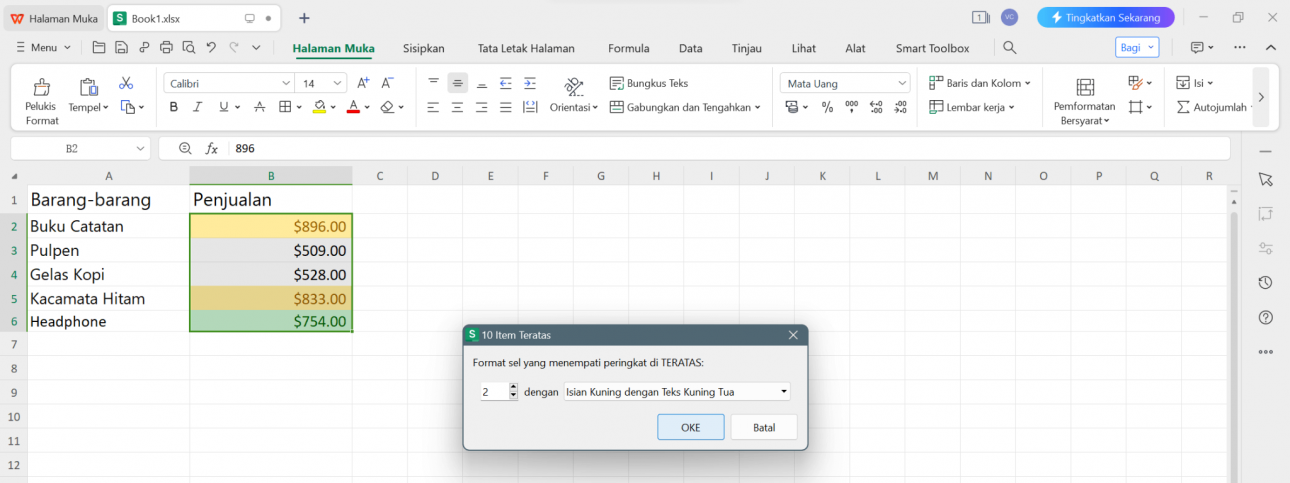
Task: Click the fx insert function icon
Action: click(x=212, y=148)
